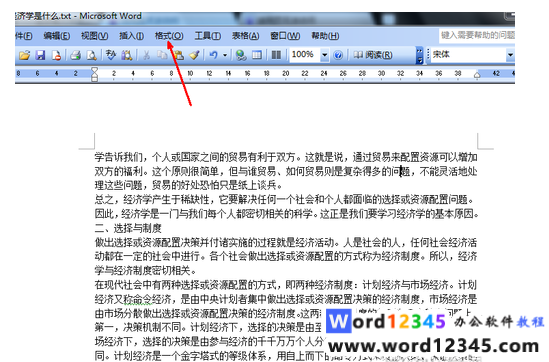Open the 帮助(H) menu

coord(325,36)
